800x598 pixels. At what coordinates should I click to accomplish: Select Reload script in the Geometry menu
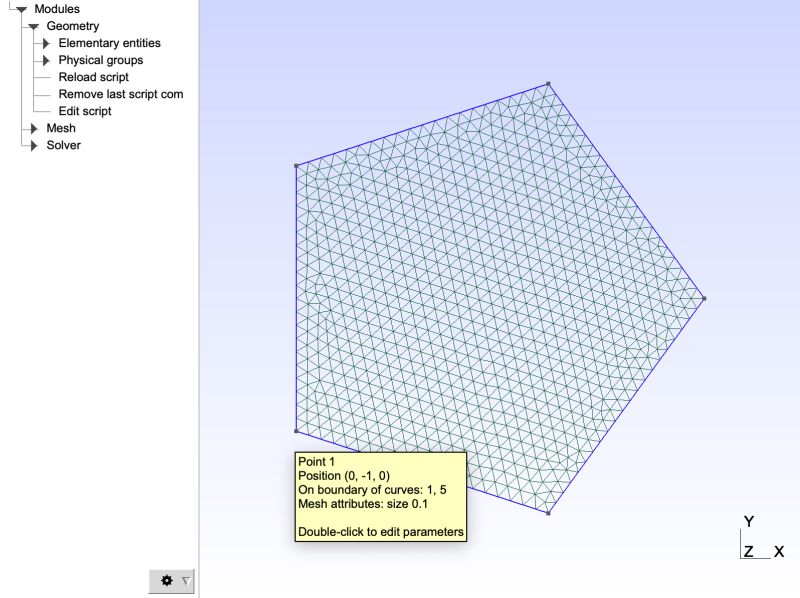tap(96, 77)
